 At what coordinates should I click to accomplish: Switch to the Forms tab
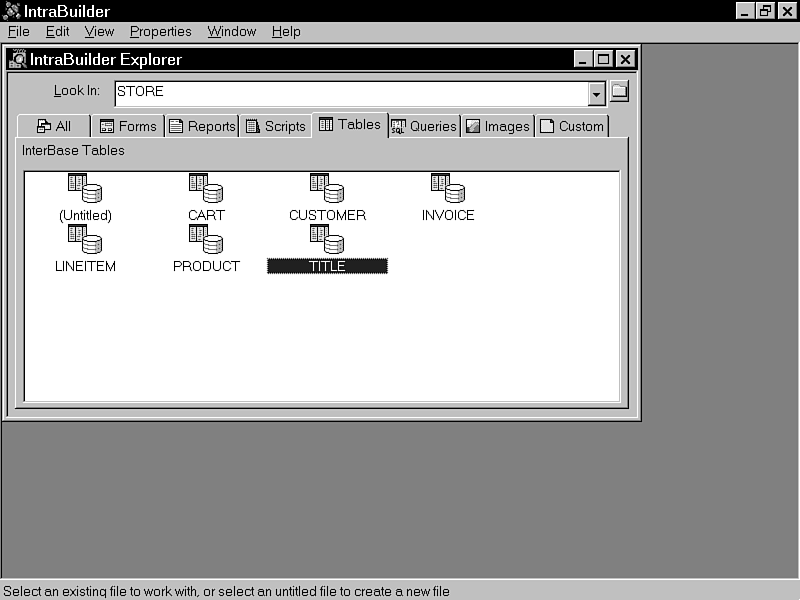128,126
